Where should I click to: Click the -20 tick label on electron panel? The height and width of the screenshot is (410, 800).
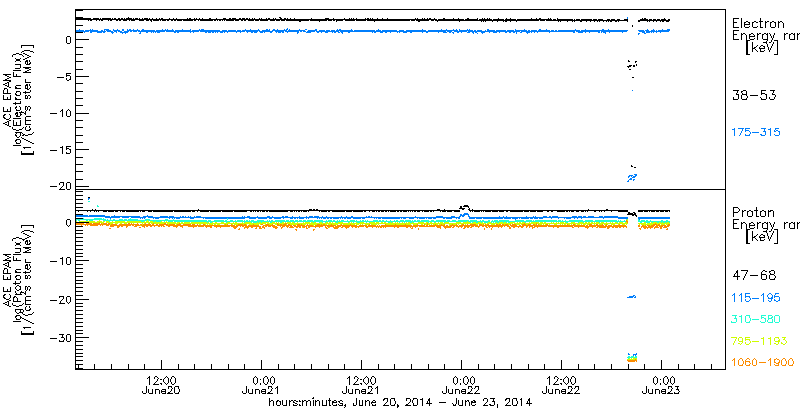(x=59, y=187)
